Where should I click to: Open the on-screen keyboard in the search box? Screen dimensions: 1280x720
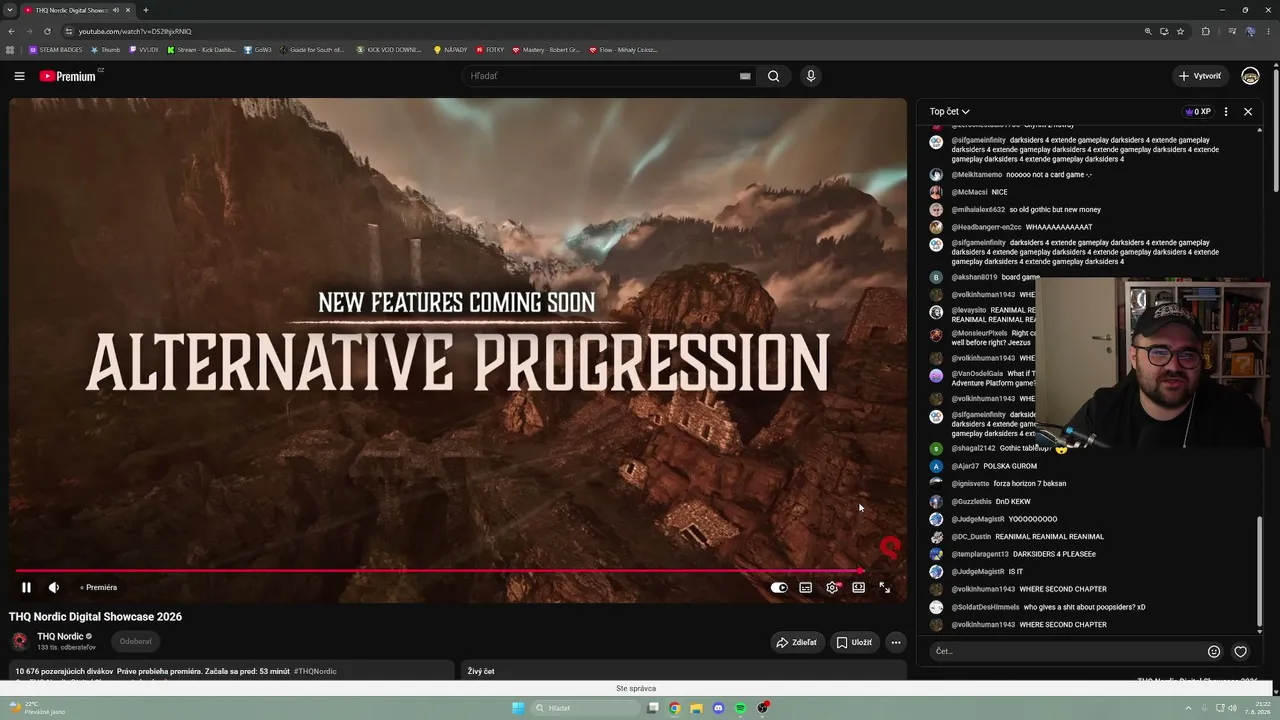point(745,76)
